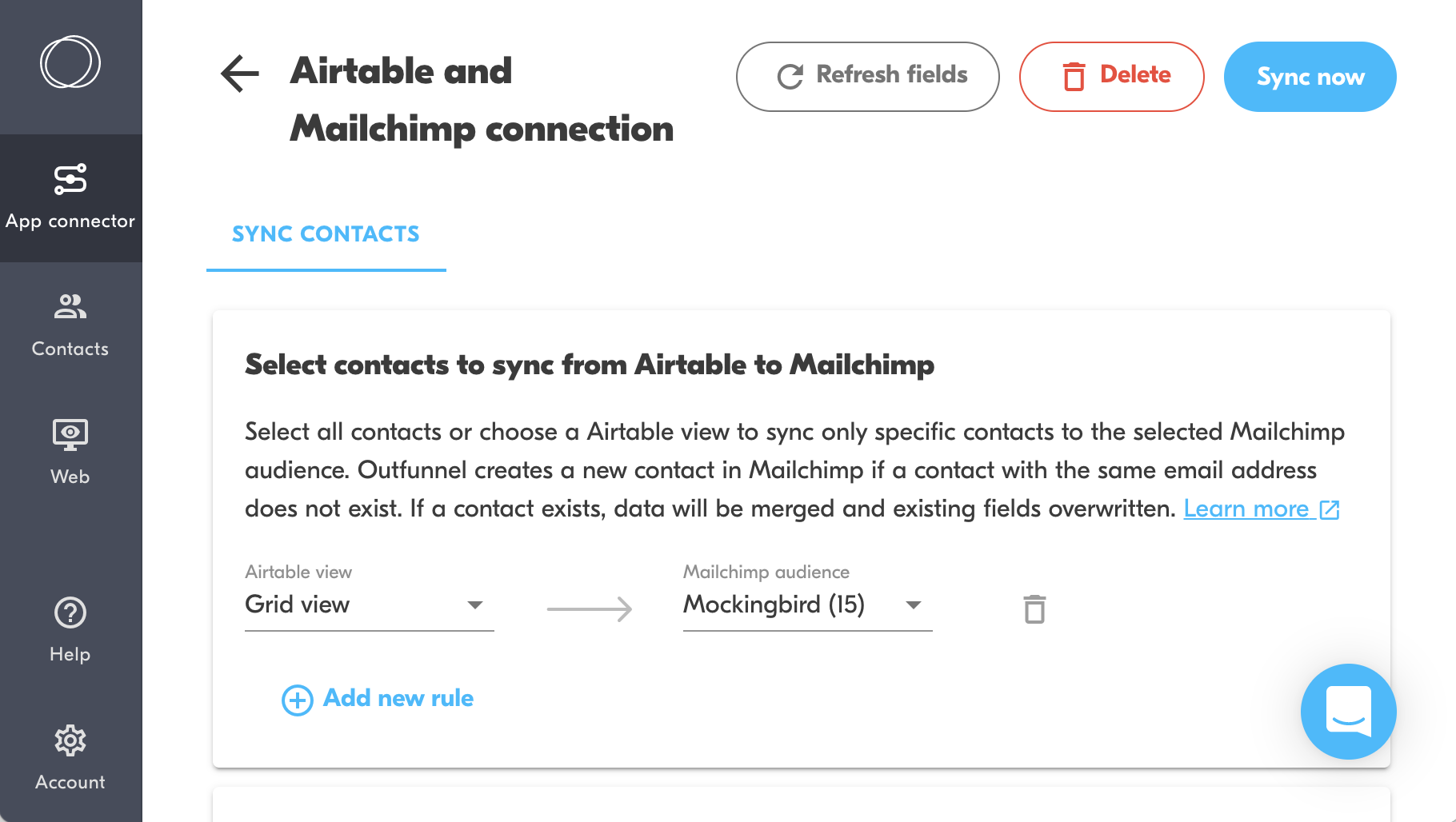Screen dimensions: 1456x822
Task: Open the chat support widget
Action: pyautogui.click(x=1348, y=711)
